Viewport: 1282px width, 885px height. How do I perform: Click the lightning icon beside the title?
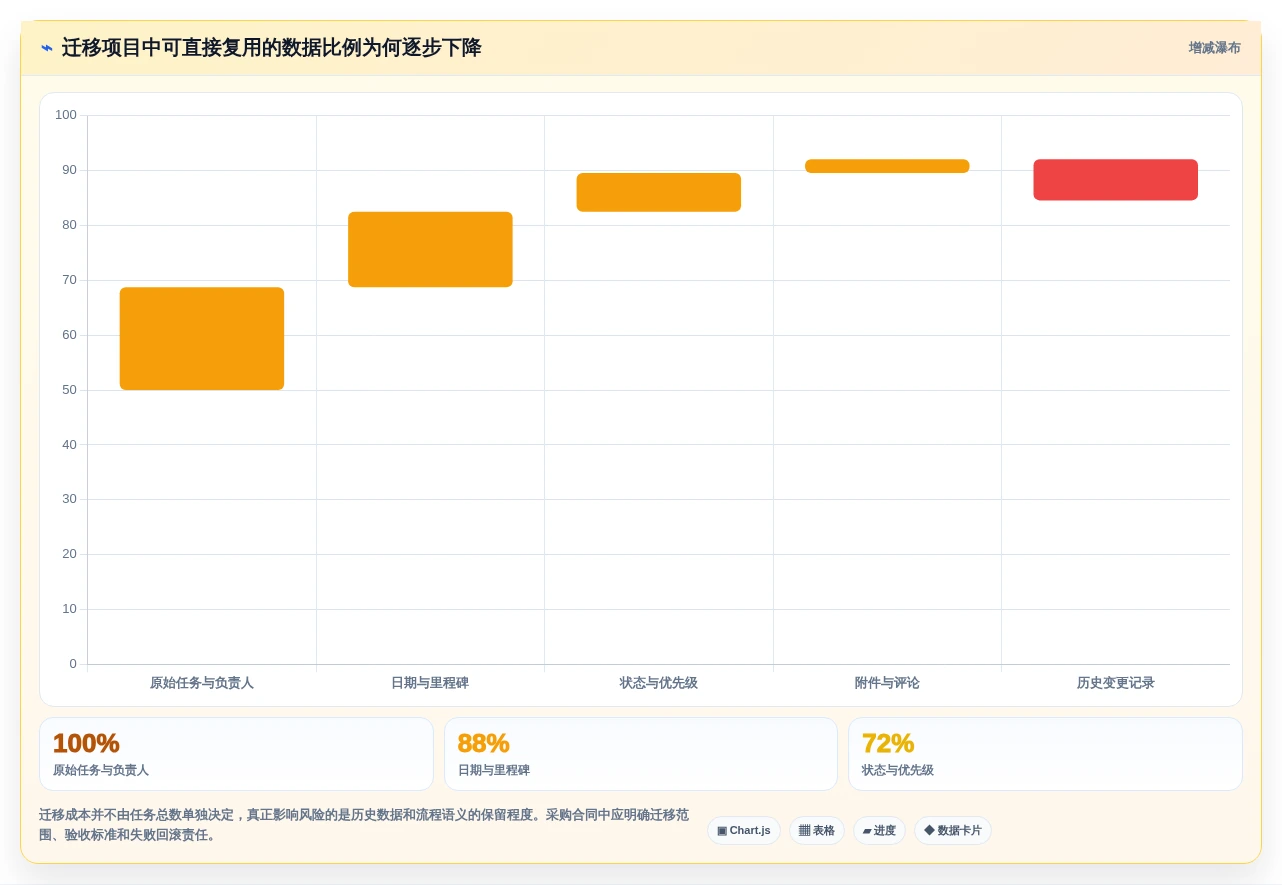click(x=47, y=48)
